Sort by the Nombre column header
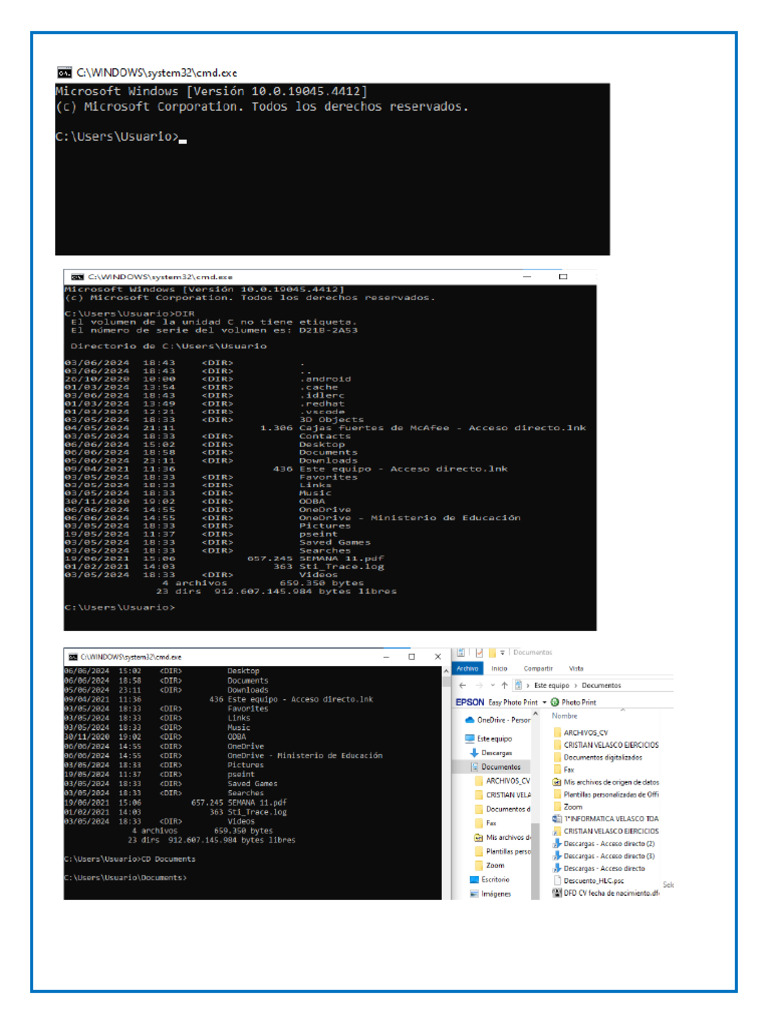 [x=564, y=716]
